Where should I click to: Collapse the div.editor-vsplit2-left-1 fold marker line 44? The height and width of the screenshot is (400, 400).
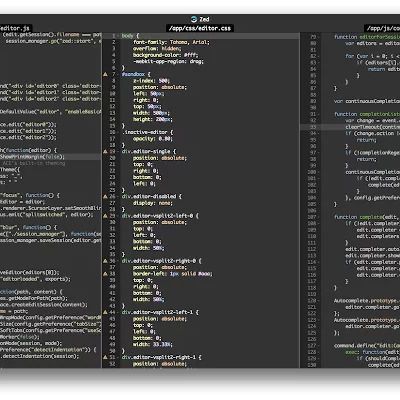[x=118, y=312]
